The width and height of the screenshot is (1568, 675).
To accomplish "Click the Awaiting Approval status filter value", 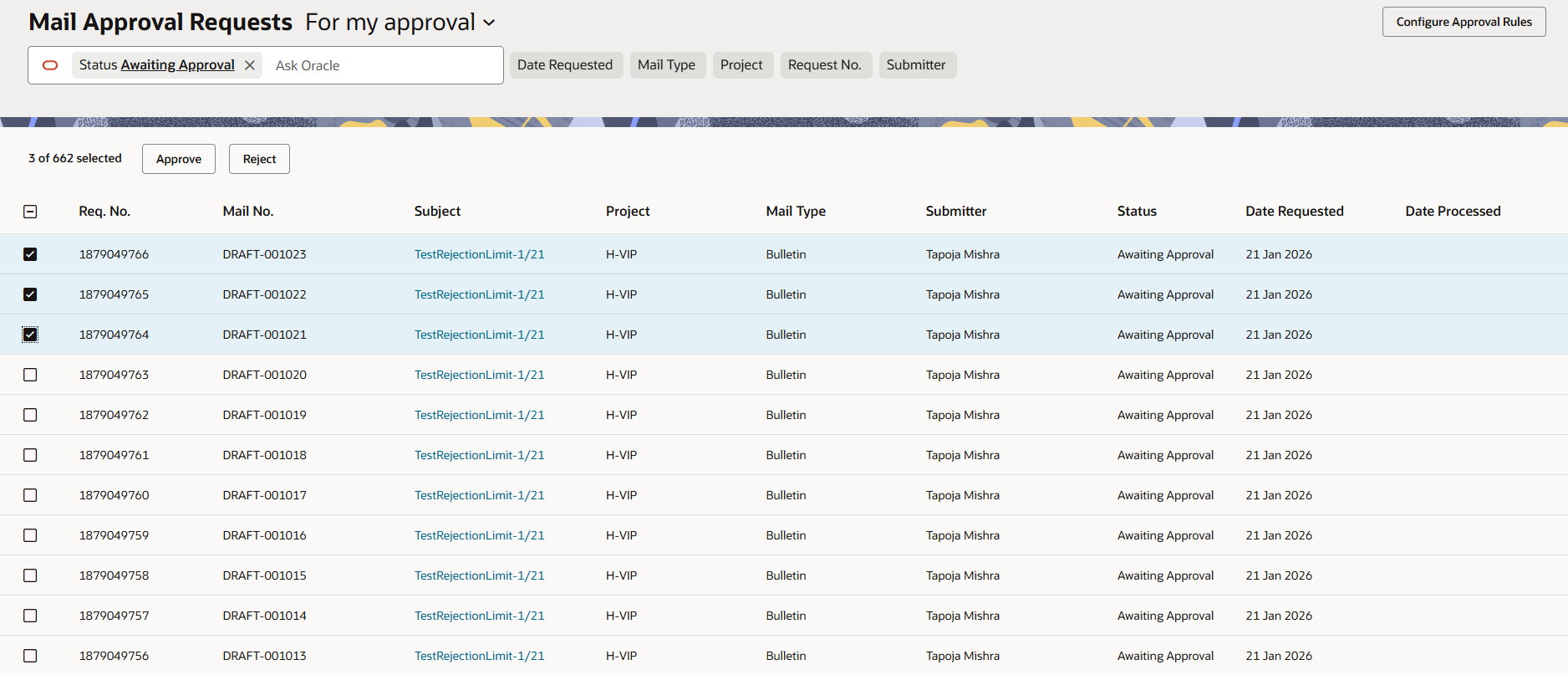I will 177,65.
